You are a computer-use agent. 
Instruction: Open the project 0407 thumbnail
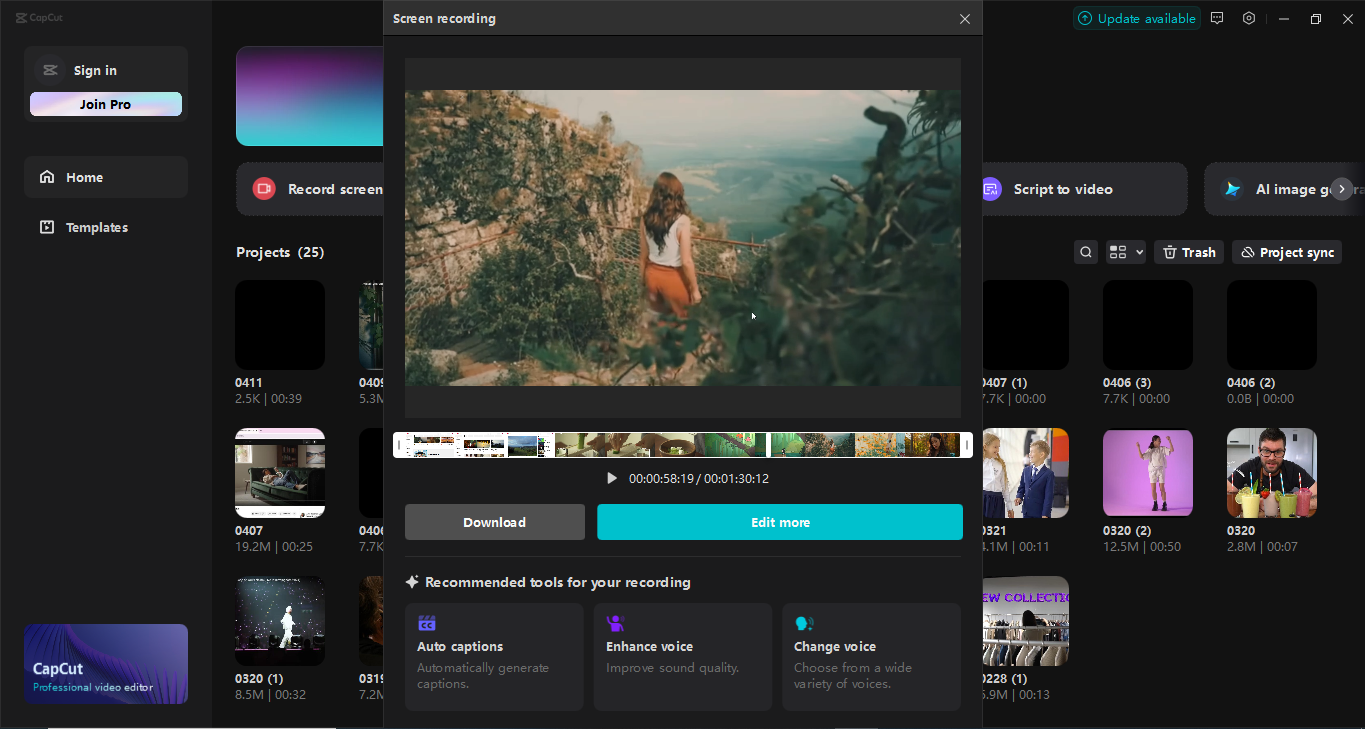click(x=279, y=472)
